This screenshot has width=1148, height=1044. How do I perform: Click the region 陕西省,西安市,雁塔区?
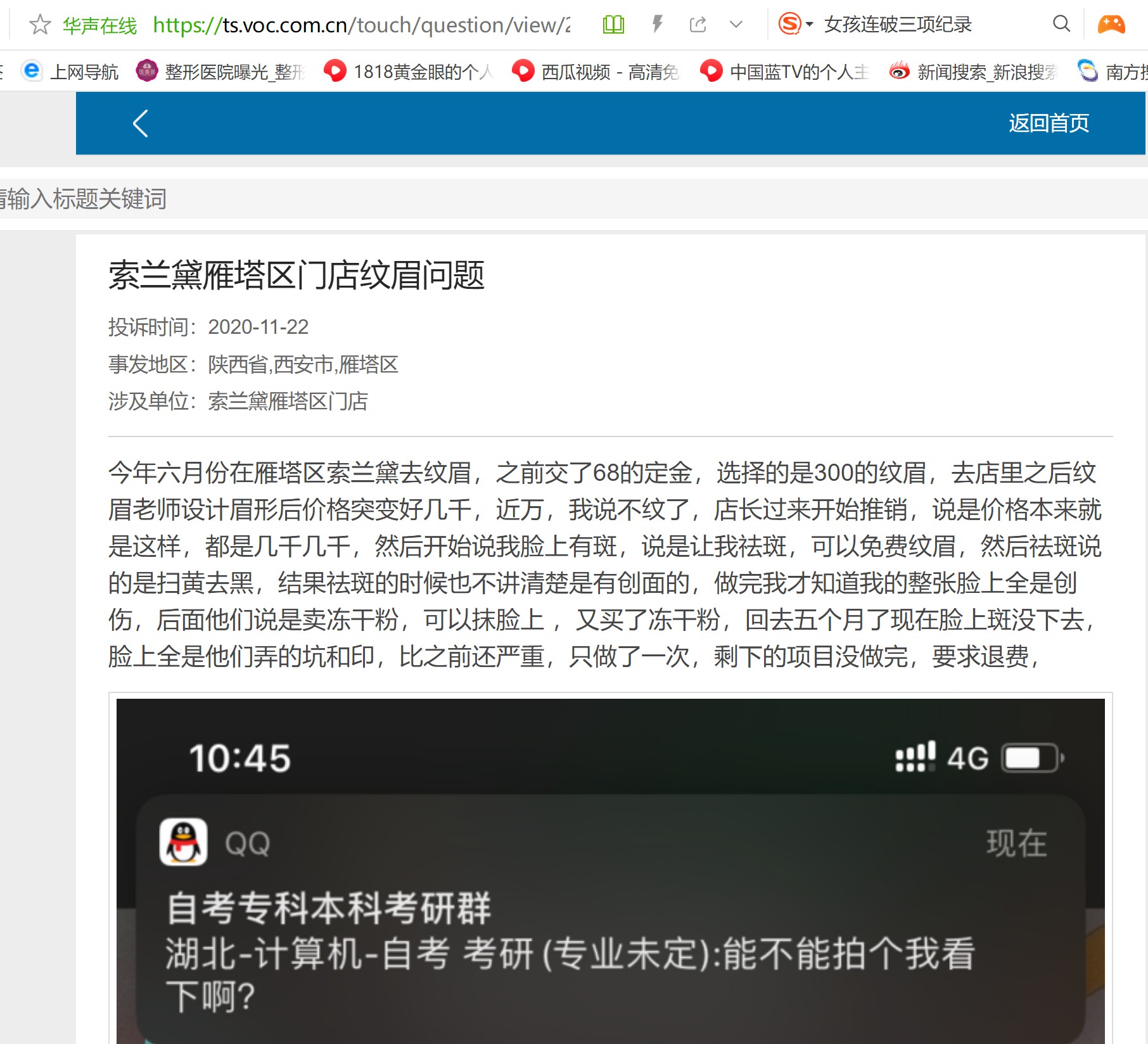click(x=303, y=364)
